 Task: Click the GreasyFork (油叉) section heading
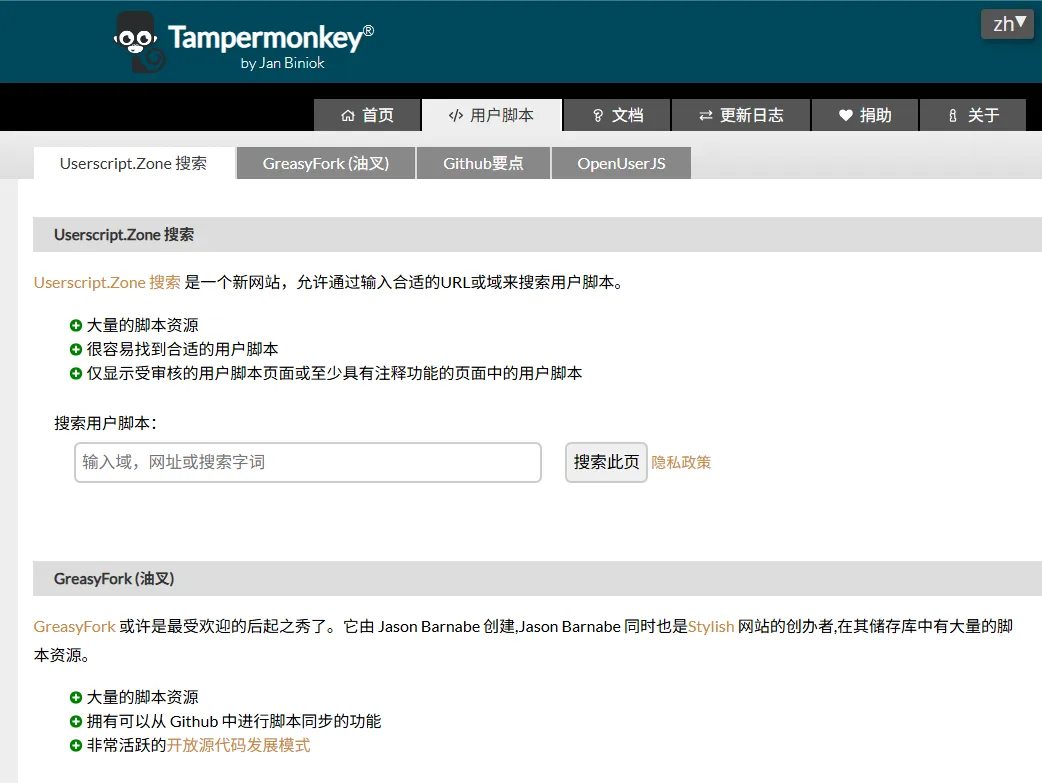tap(114, 579)
